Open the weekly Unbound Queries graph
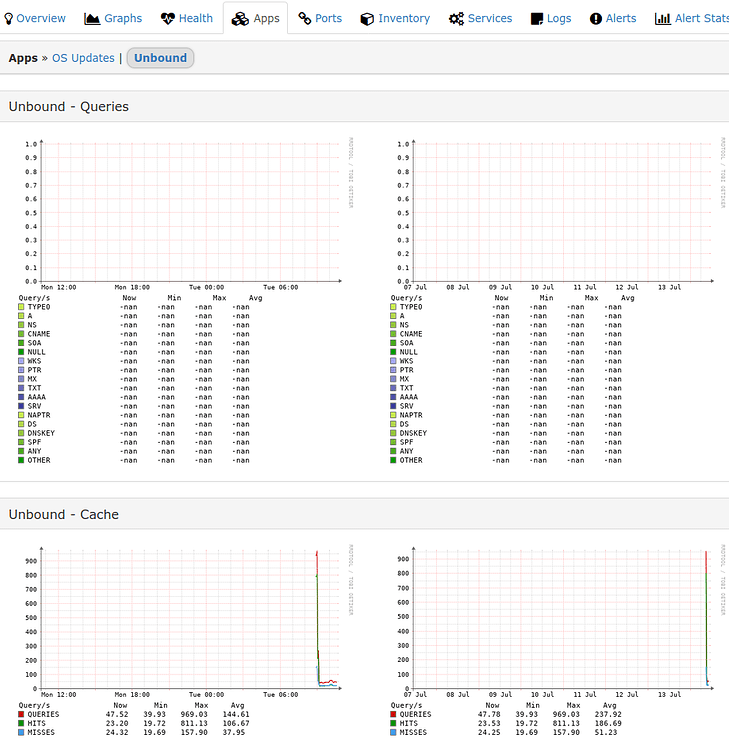This screenshot has height=750, width=729. 559,301
